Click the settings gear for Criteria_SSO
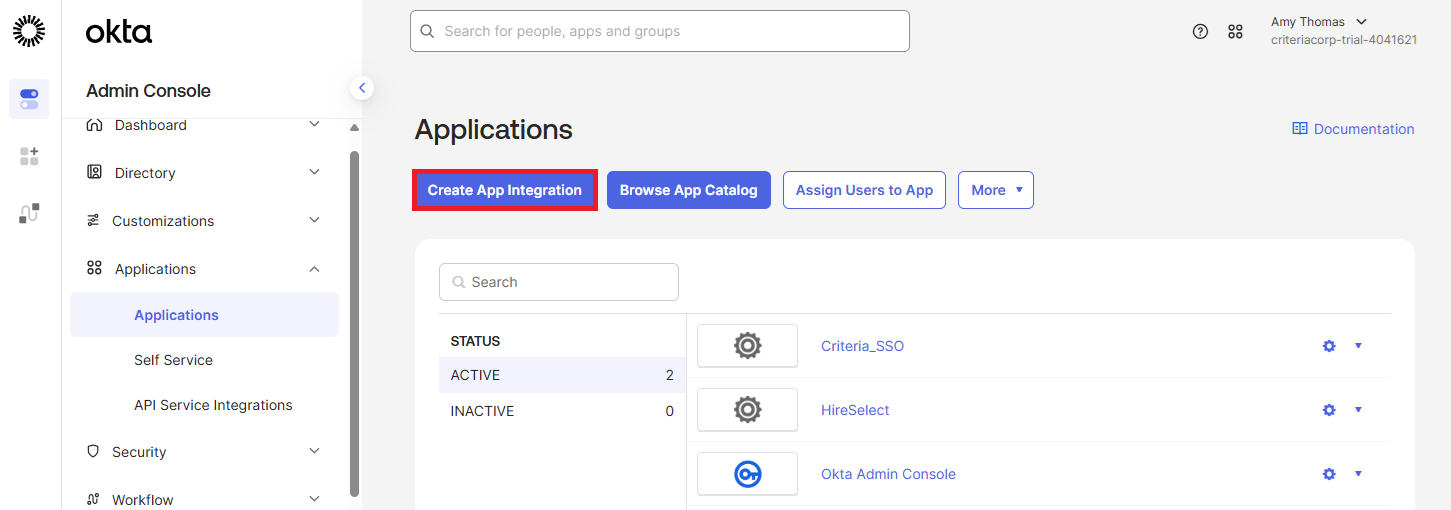Image resolution: width=1451 pixels, height=510 pixels. [1329, 346]
